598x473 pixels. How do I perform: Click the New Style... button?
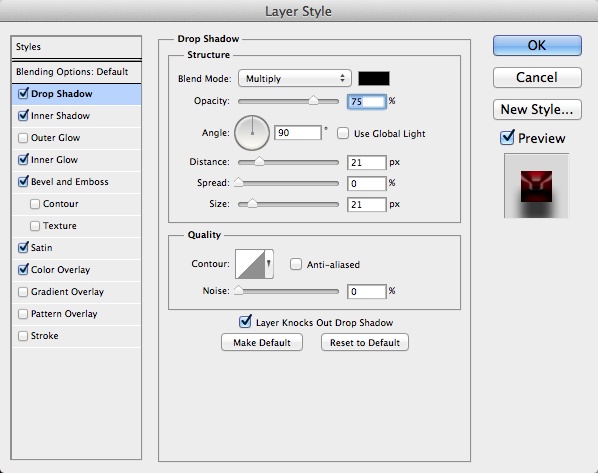537,109
